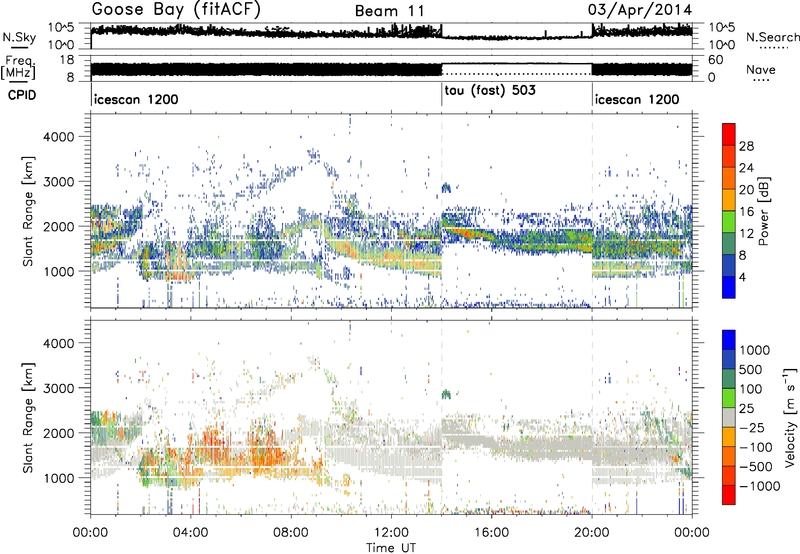This screenshot has width=800, height=554.
Task: Click the 'N.Sky' legend label
Action: coord(19,38)
